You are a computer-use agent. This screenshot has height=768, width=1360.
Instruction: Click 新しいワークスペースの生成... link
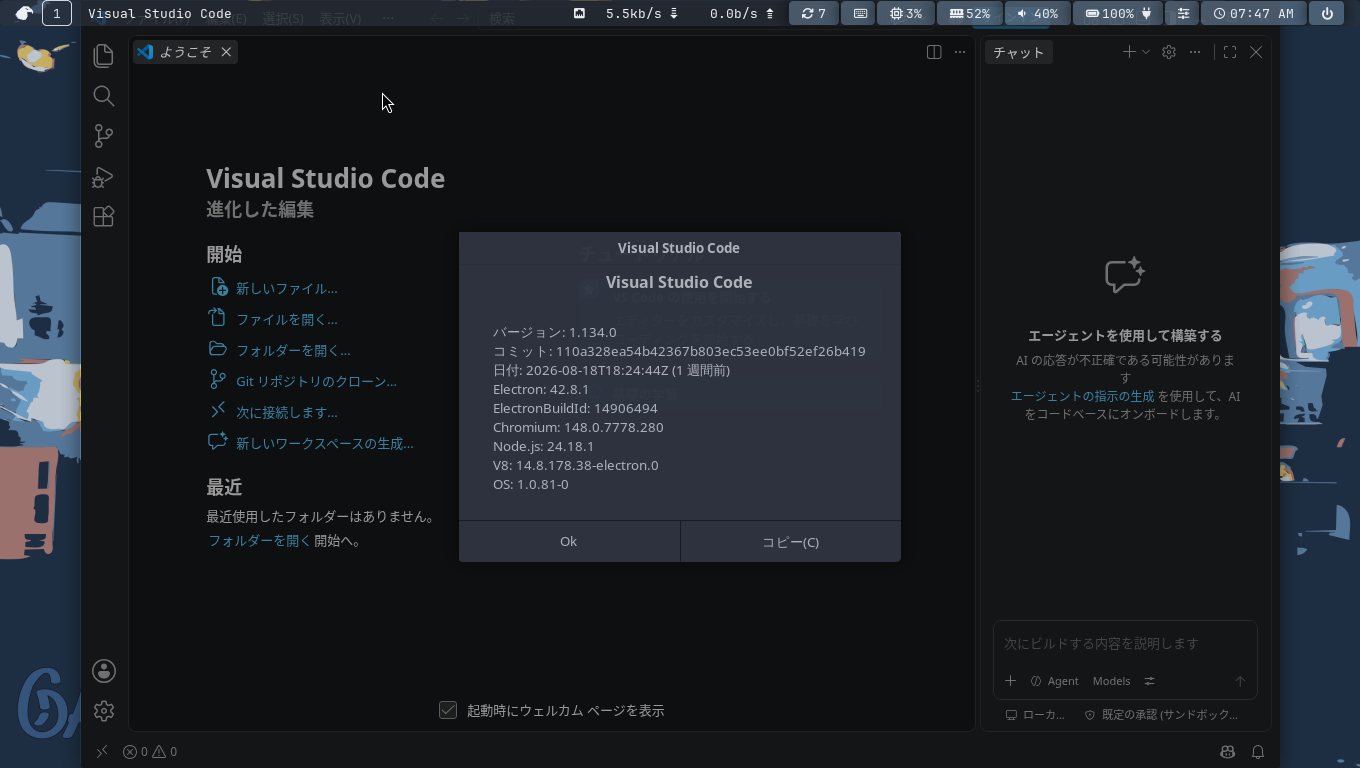tap(324, 443)
